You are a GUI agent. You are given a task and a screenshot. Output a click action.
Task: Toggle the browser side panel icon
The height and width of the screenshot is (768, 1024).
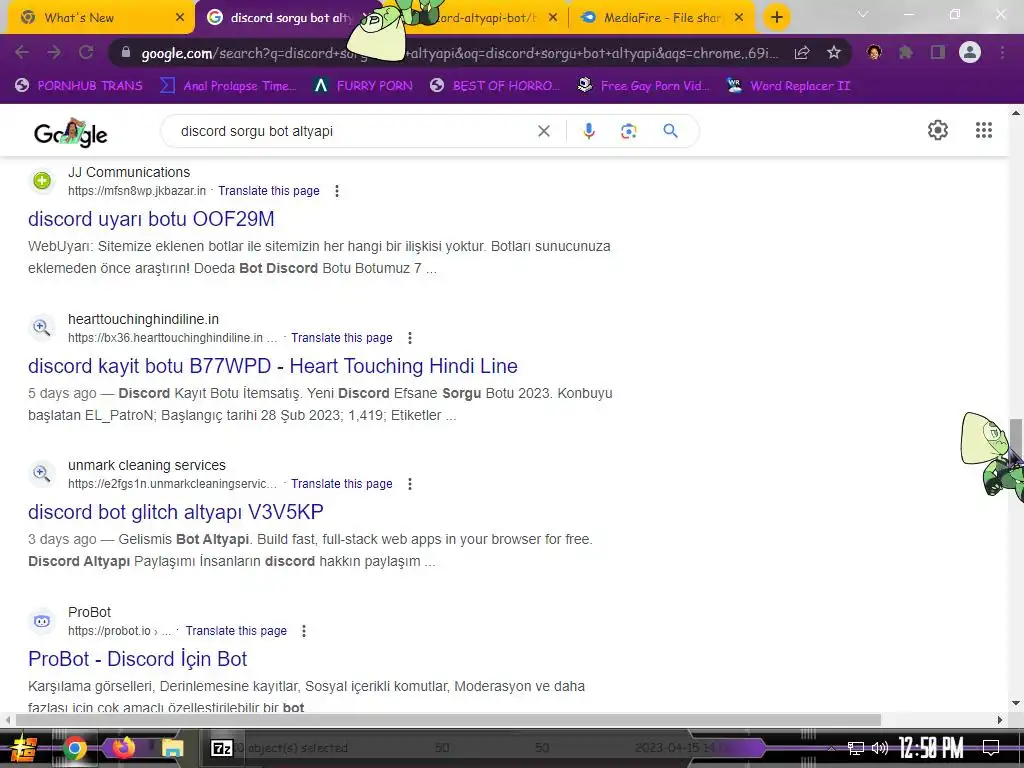coord(938,52)
